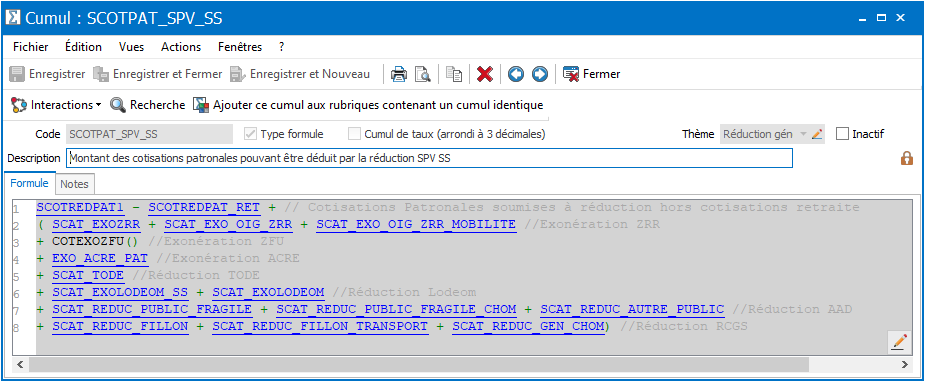The height and width of the screenshot is (382, 925).
Task: Click Enregistrer et Fermer icon
Action: coord(101,74)
